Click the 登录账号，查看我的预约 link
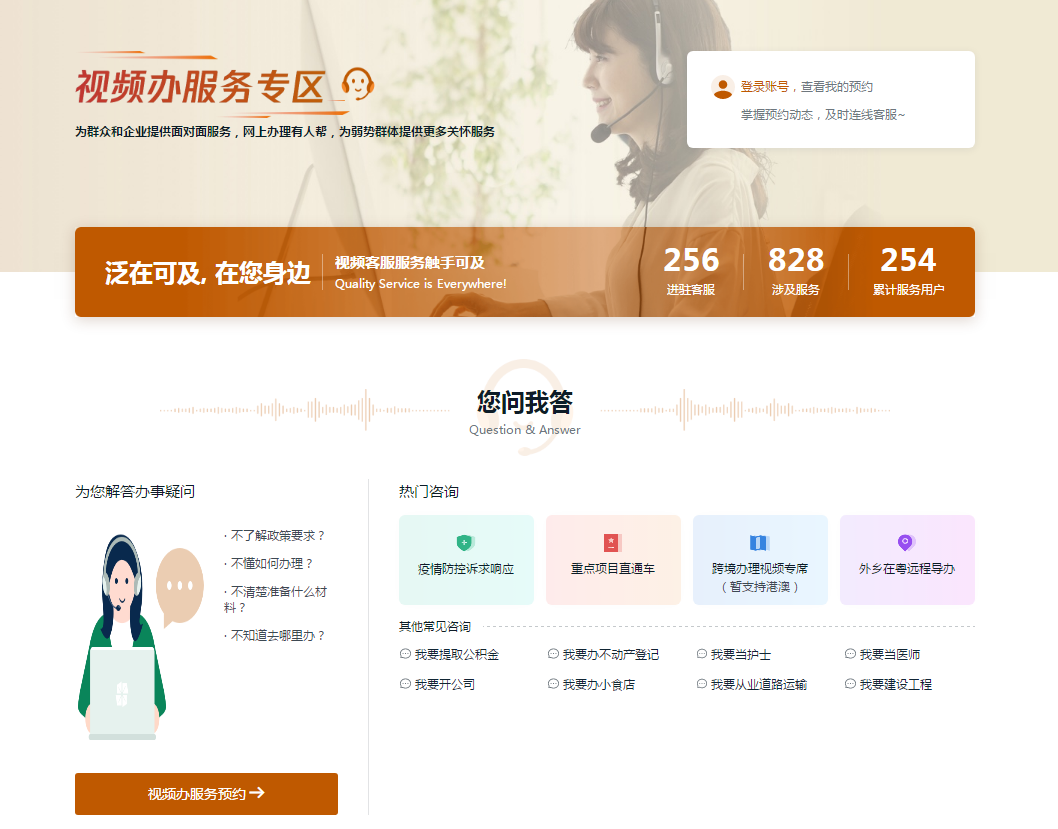 coord(809,87)
